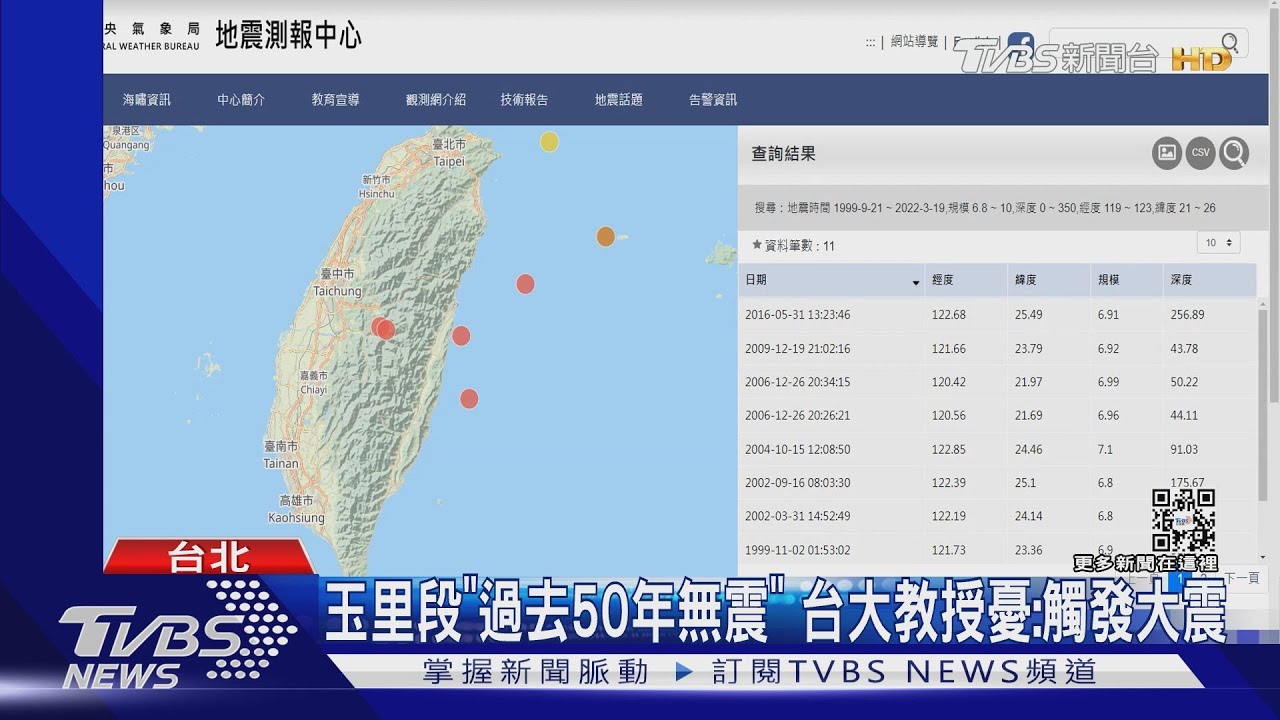Click the depth value 256.89

coord(1187,315)
